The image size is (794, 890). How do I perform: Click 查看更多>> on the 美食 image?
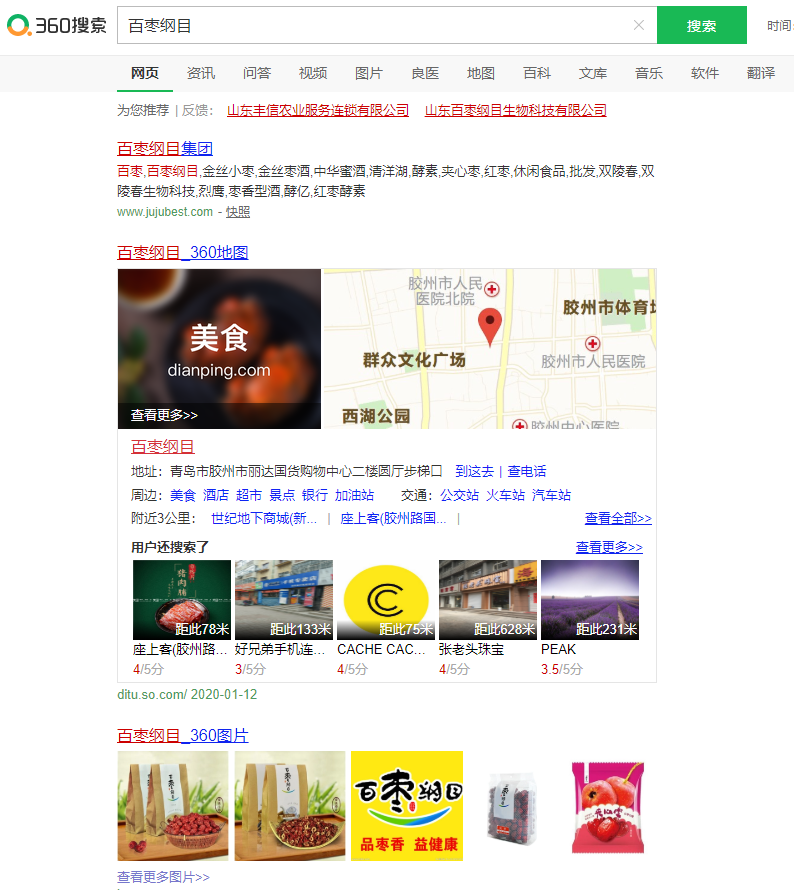164,415
